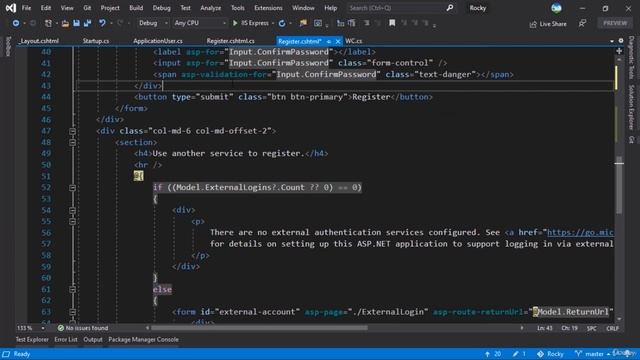Open the Package Manager Console panel
Image resolution: width=640 pixels, height=360 pixels.
click(x=143, y=339)
